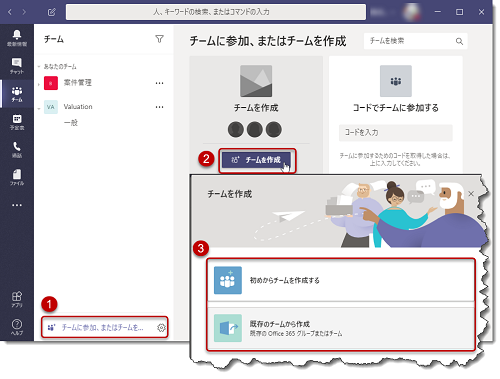Open more options for the 案件管理 team
Screen dimensions: 500x379
(x=159, y=83)
